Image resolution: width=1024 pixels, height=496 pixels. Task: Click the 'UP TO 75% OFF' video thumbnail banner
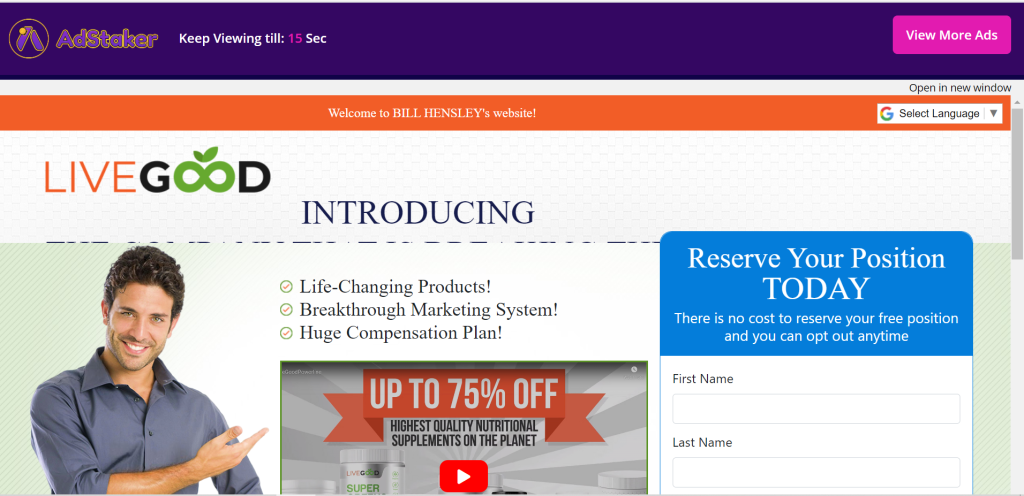(464, 396)
